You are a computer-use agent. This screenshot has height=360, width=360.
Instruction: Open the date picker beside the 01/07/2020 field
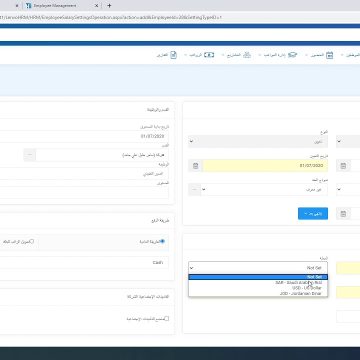click(x=196, y=166)
